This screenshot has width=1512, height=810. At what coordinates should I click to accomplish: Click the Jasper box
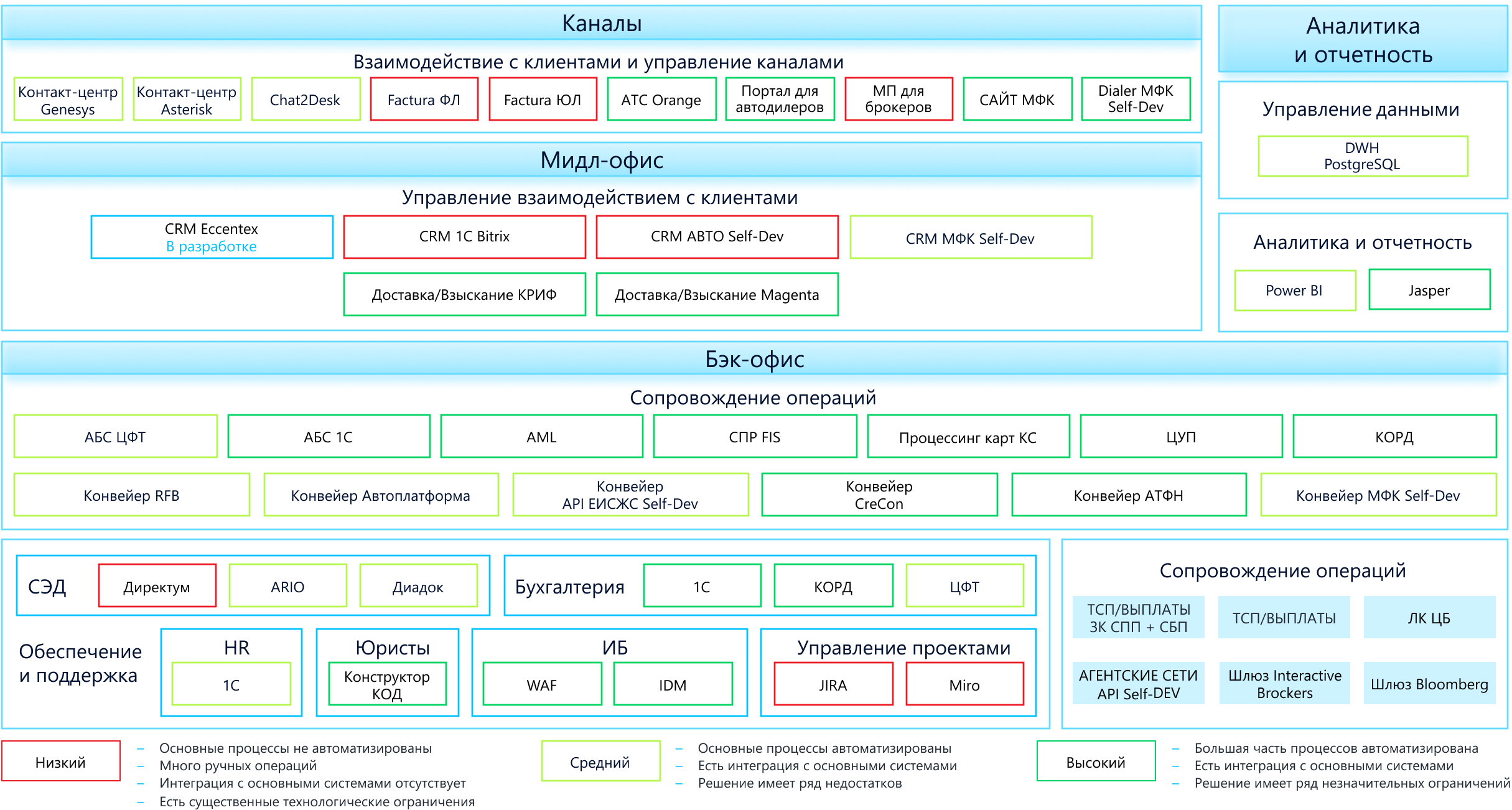[1429, 290]
